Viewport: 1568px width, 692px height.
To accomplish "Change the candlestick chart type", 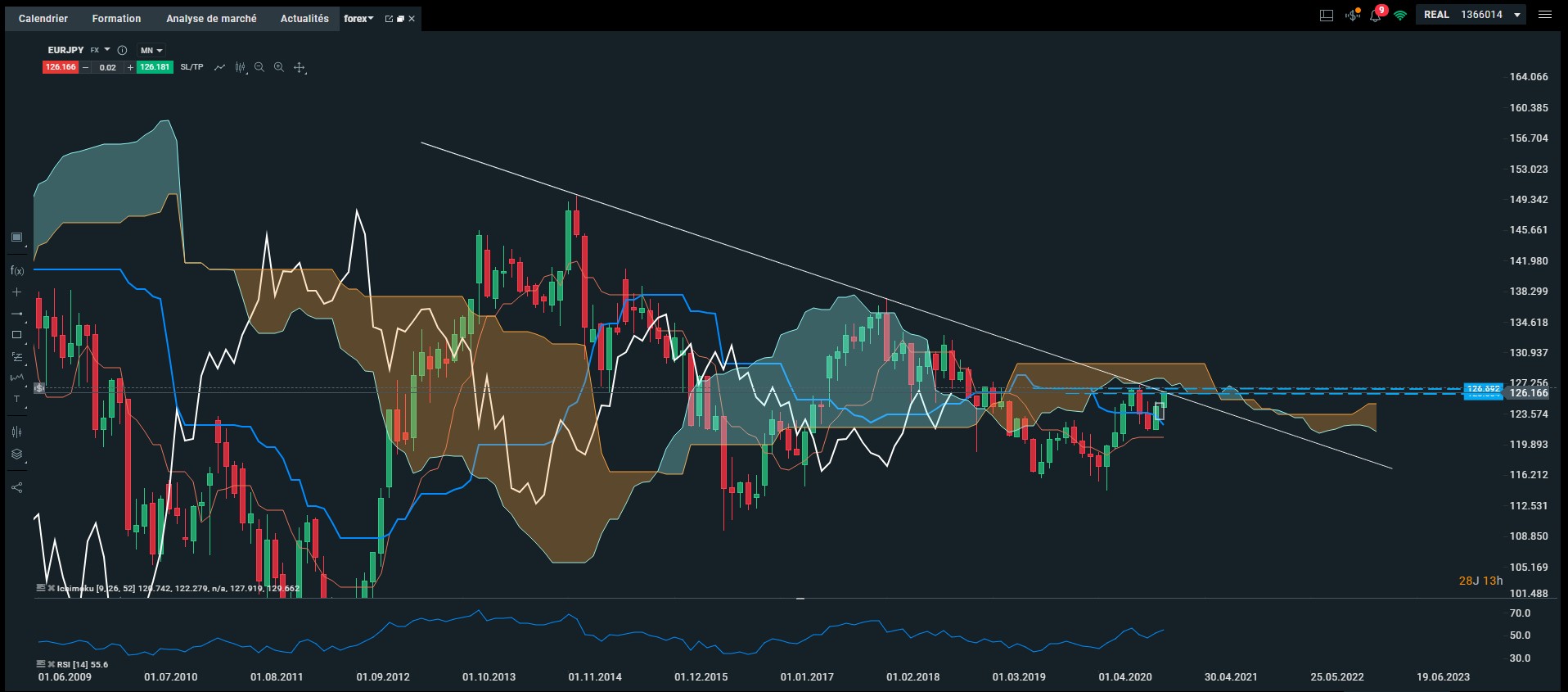I will [240, 67].
